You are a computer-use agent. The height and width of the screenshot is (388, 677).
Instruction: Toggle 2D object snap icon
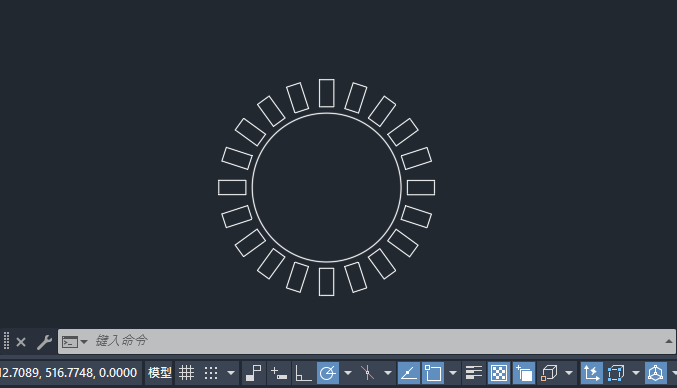coord(433,373)
